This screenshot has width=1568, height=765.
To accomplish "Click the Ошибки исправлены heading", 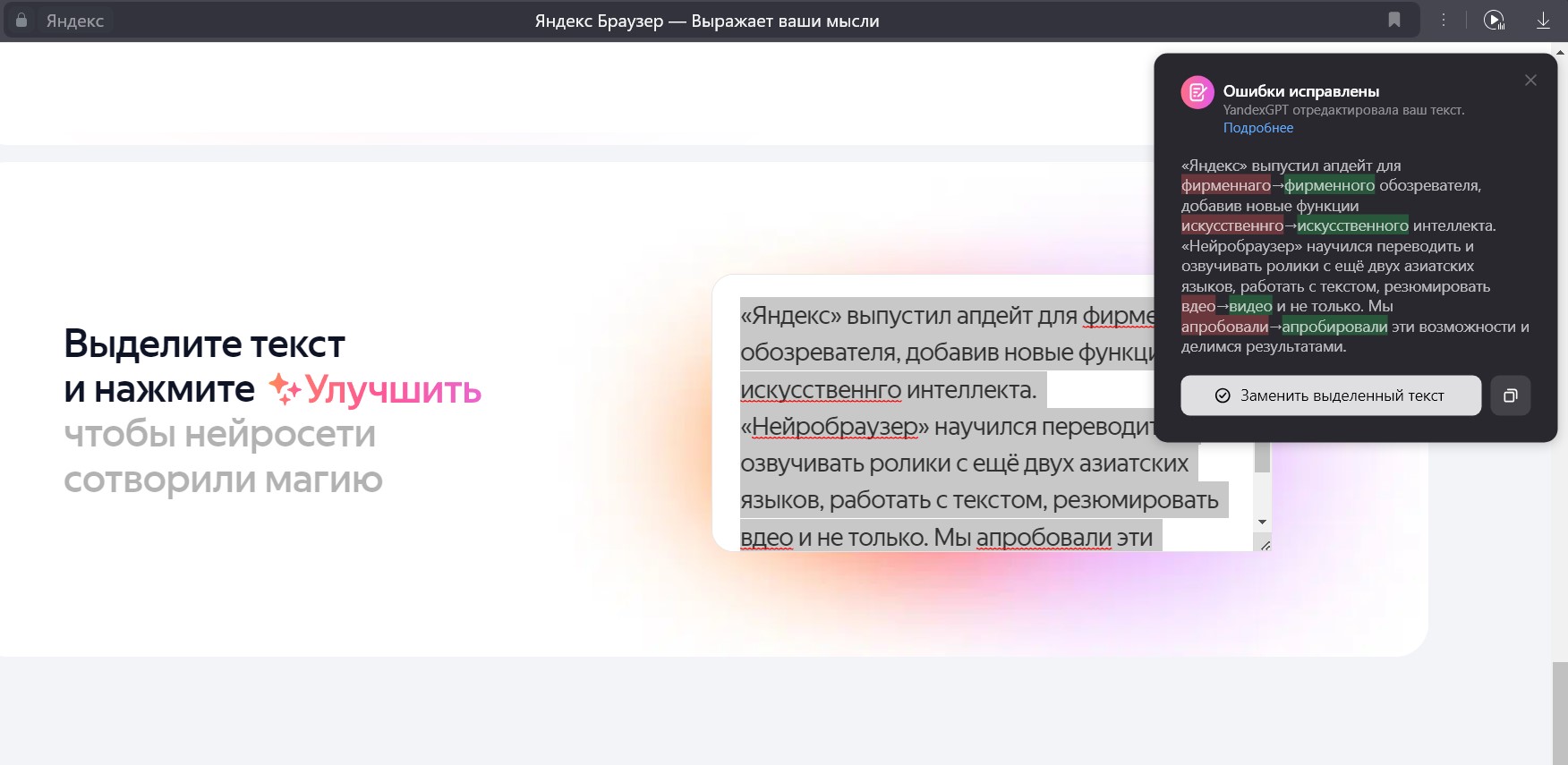I will pos(1301,91).
